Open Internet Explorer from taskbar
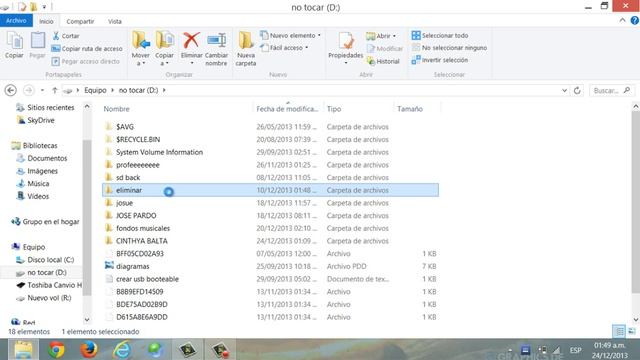 122,350
